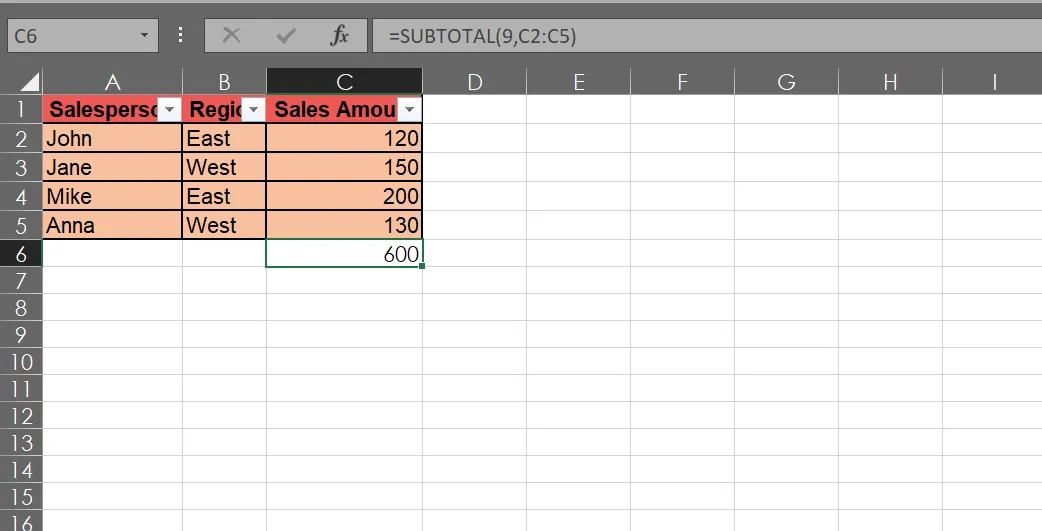1042x531 pixels.
Task: Select row 11 header
Action: coord(21,389)
